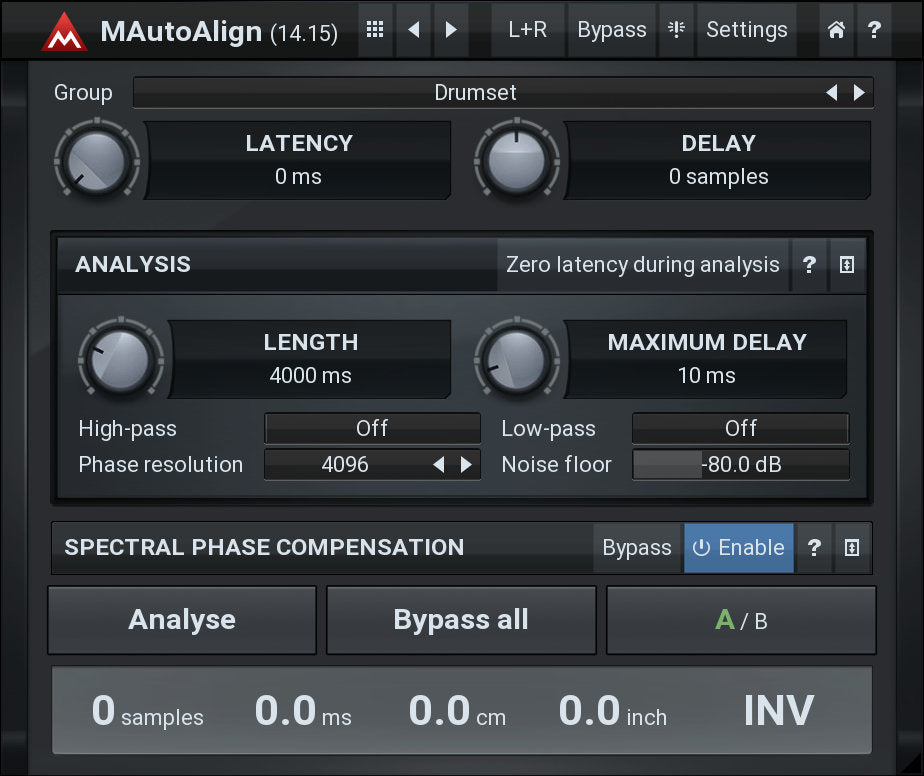
Task: Open help for the Analysis section
Action: pyautogui.click(x=809, y=265)
